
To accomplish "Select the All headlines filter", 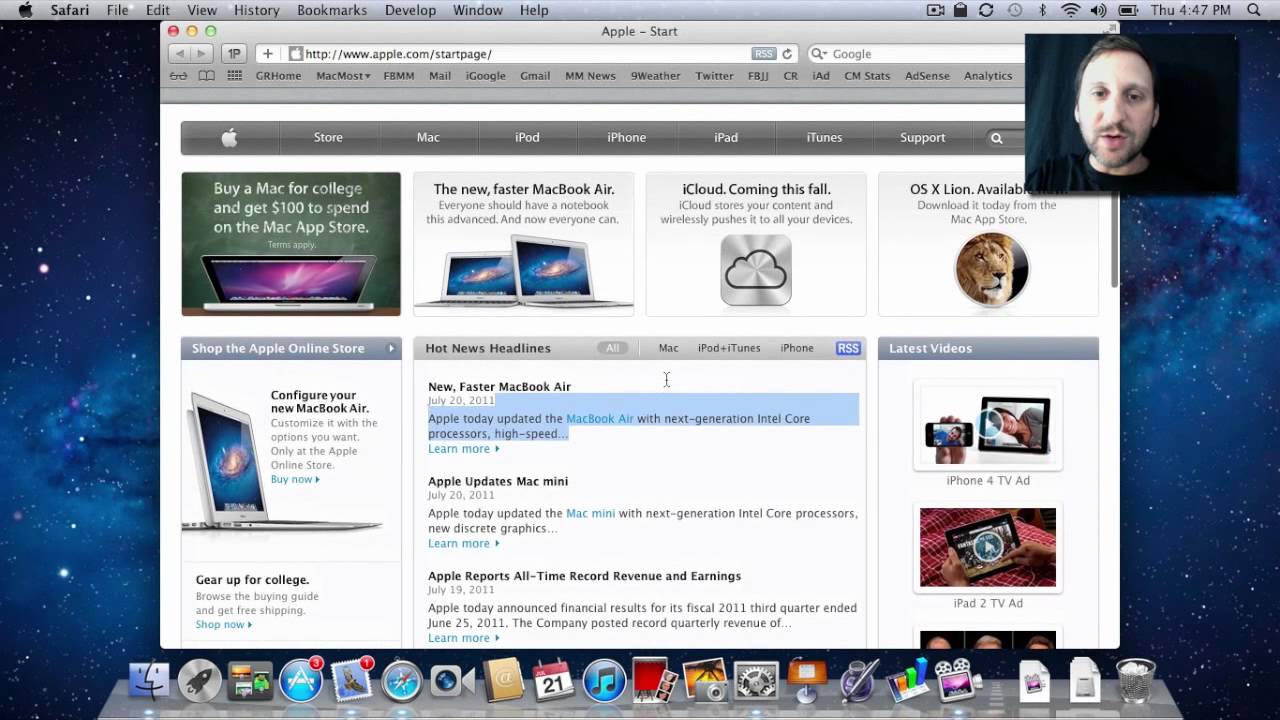I will [612, 348].
